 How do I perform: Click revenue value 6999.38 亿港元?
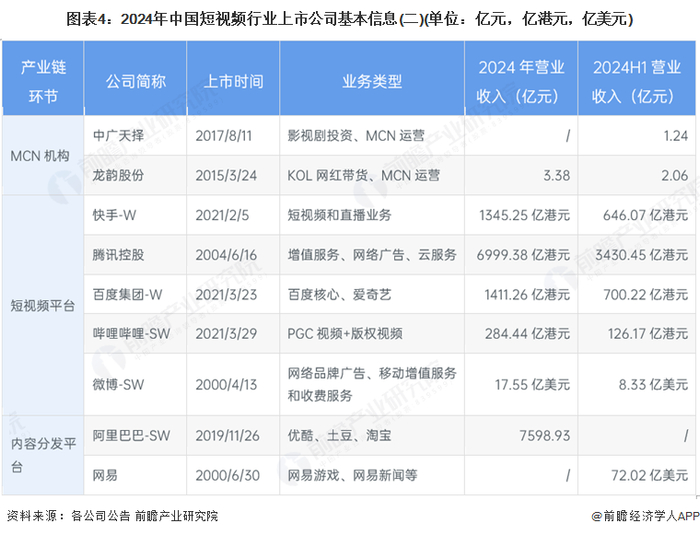523,255
